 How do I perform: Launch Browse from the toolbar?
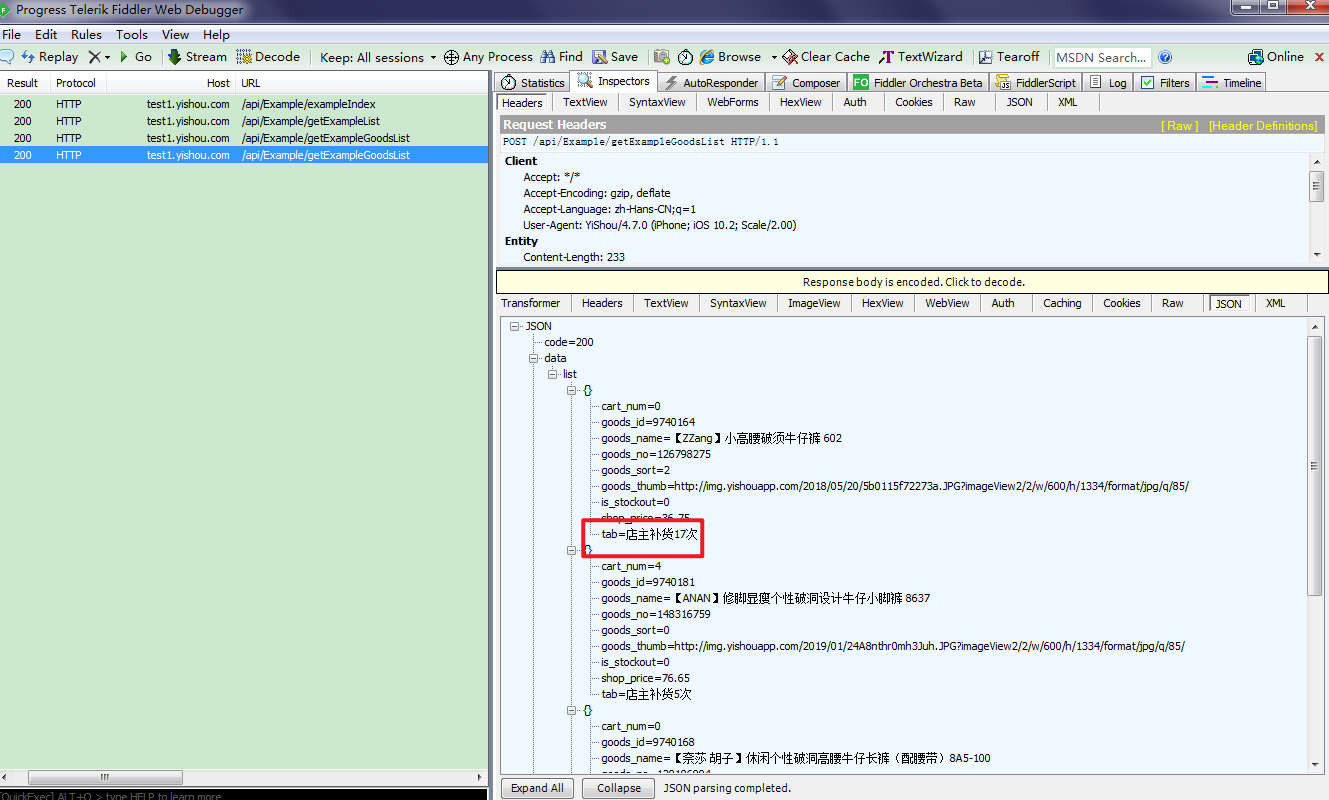point(731,57)
